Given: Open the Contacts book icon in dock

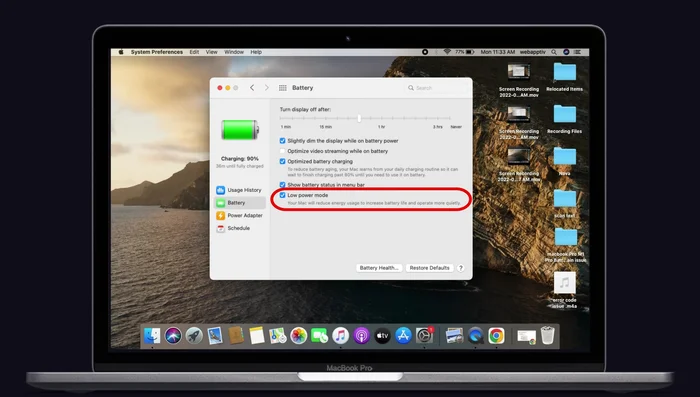Looking at the screenshot, I should click(236, 335).
